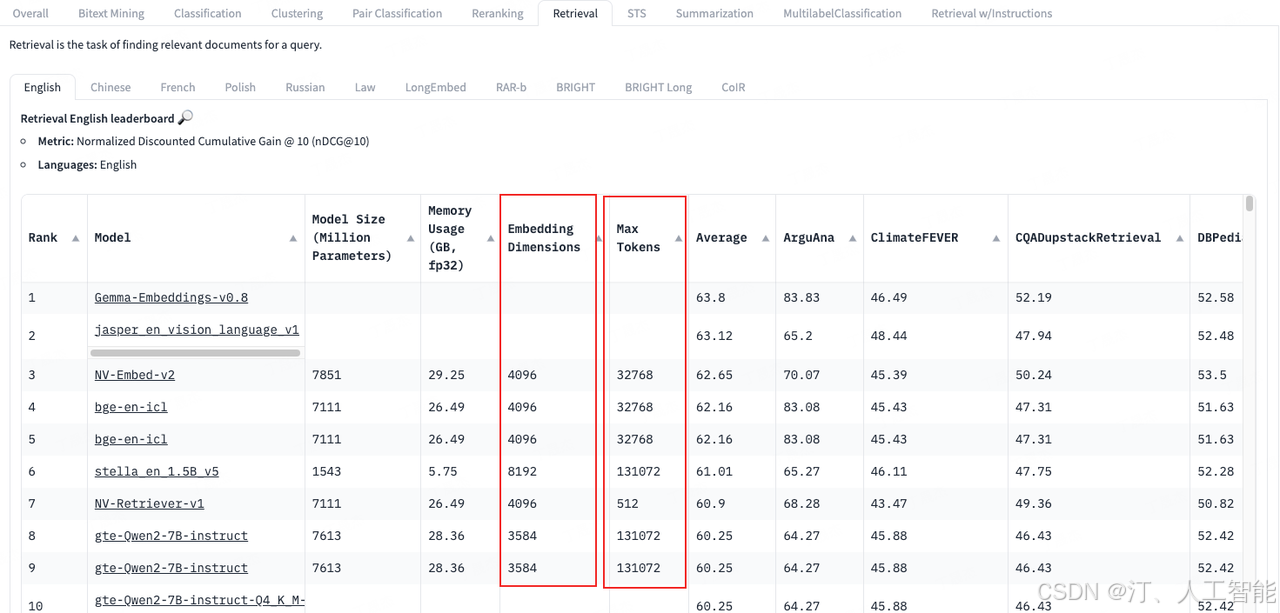Click Model Size value 1543
This screenshot has width=1280, height=613.
coord(326,471)
